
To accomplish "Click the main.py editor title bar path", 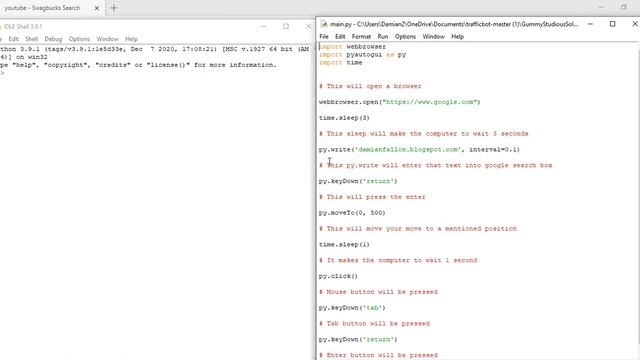I will (454, 24).
